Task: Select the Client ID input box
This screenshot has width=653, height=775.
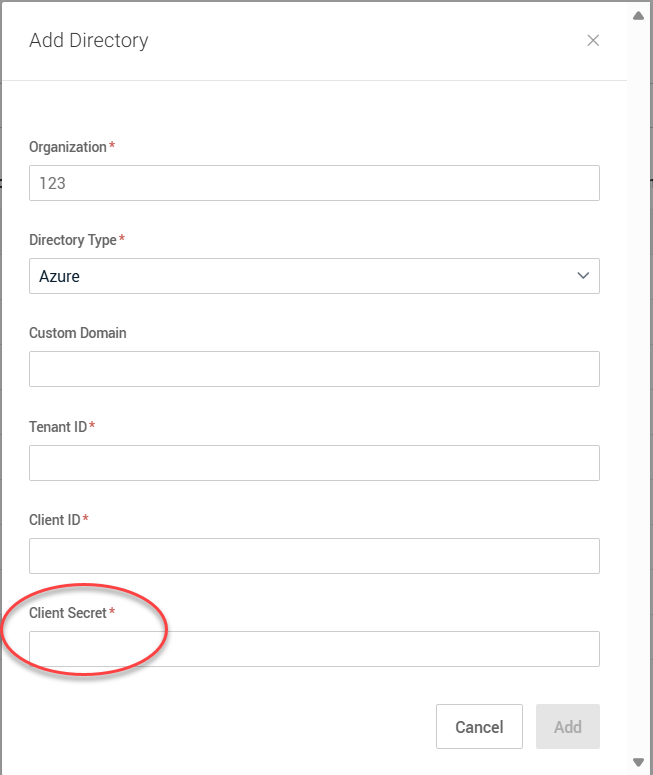Action: click(314, 556)
